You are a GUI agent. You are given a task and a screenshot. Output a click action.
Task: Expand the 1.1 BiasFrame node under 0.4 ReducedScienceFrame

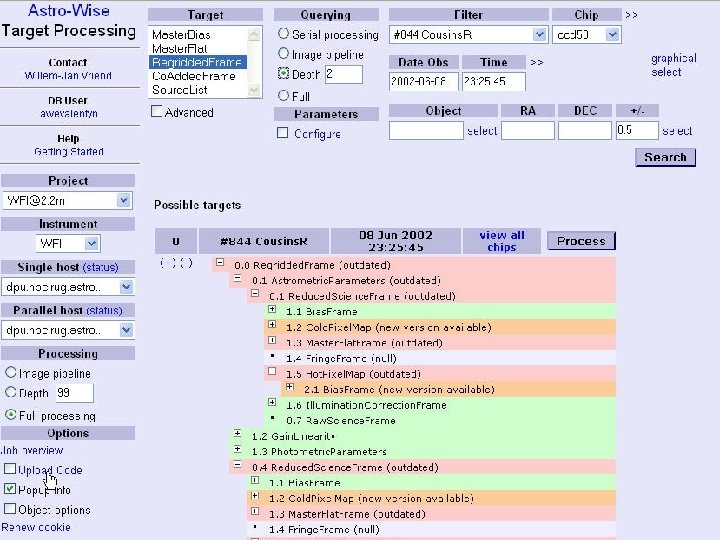(255, 480)
